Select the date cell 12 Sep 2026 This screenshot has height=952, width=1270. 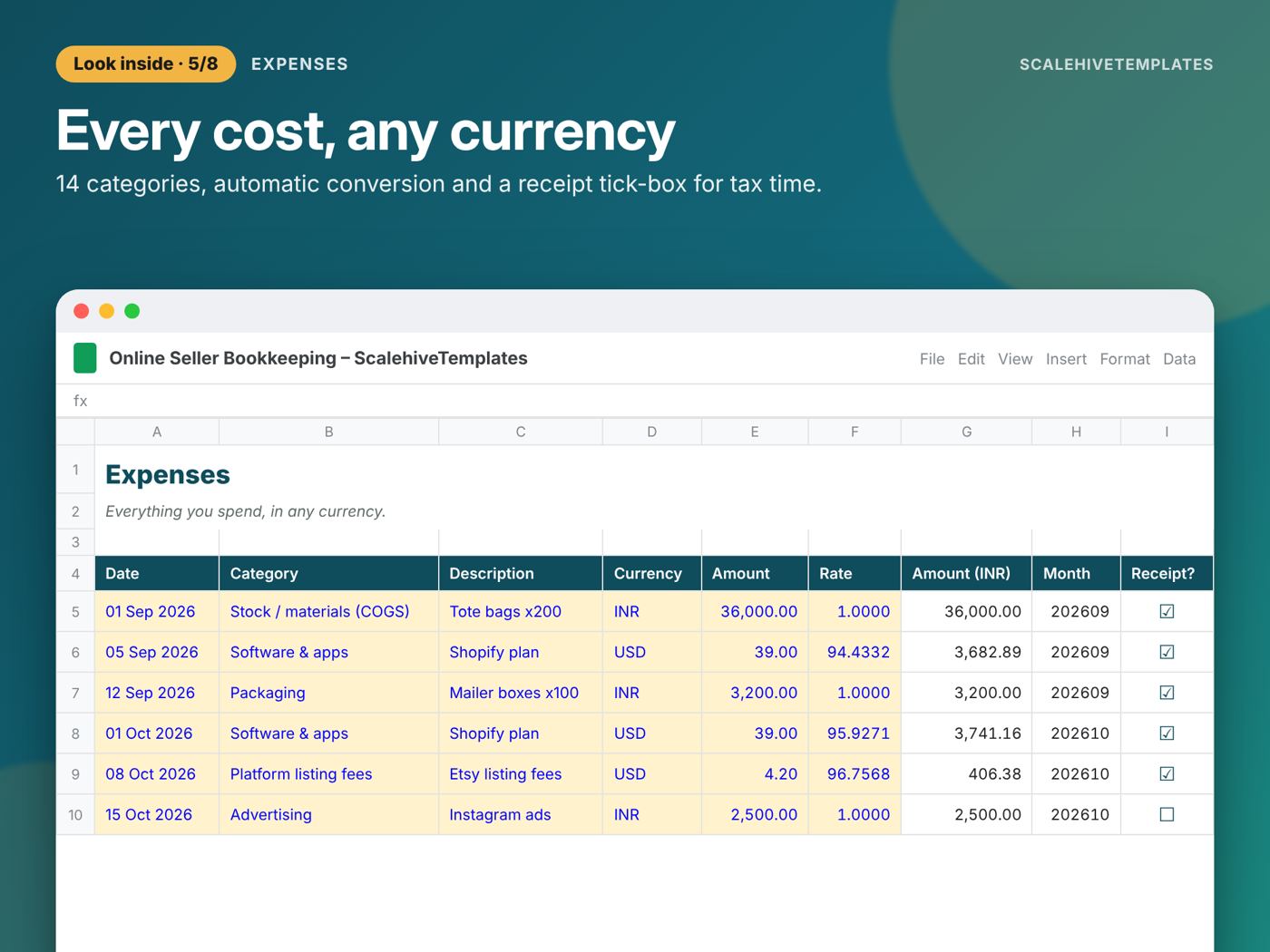tap(157, 693)
